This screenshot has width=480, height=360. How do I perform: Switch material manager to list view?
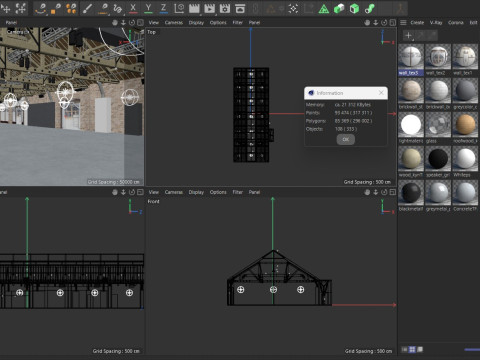[x=404, y=349]
